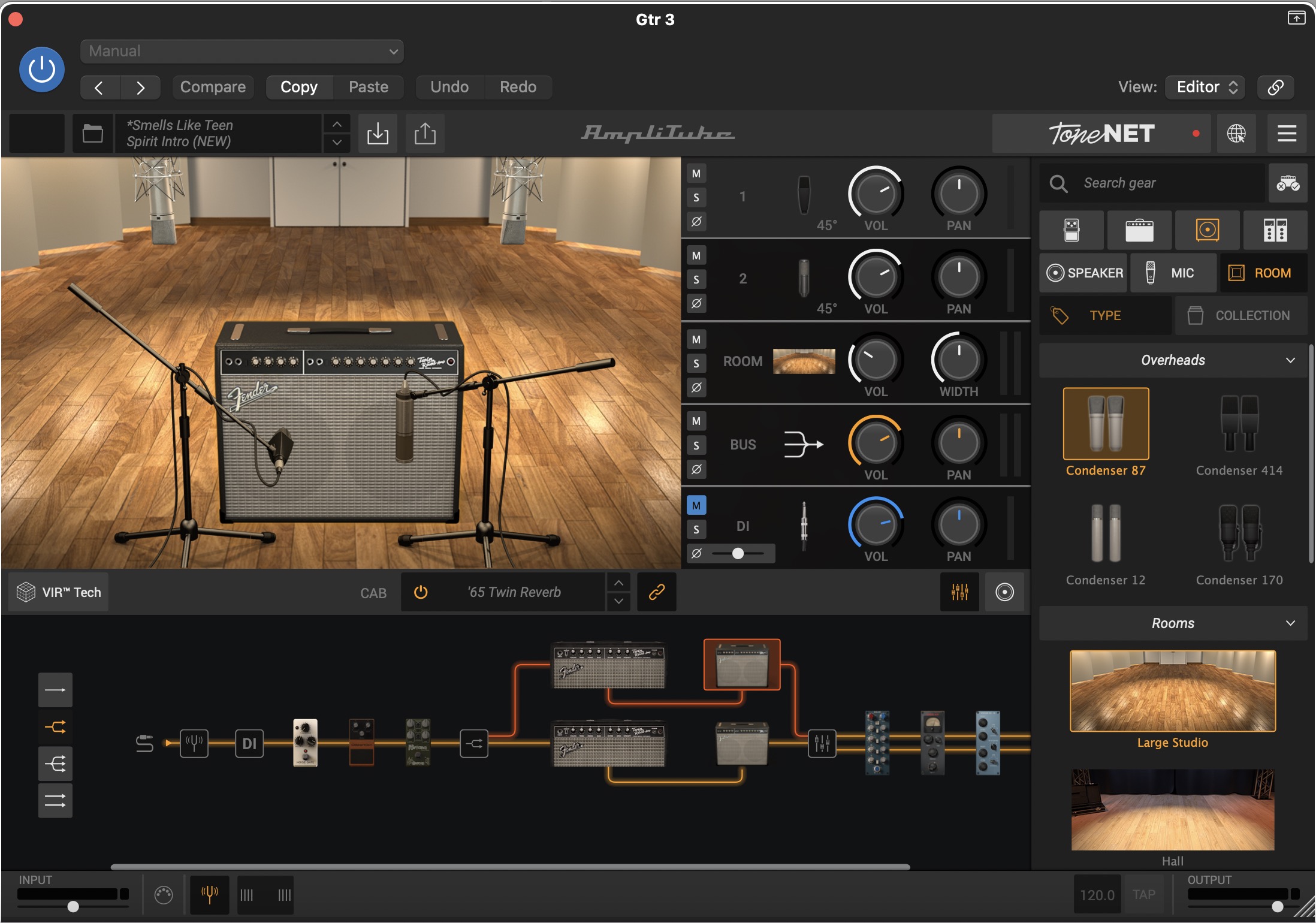Select the COLLECTION filter tab
This screenshot has width=1316, height=923.
1241,315
